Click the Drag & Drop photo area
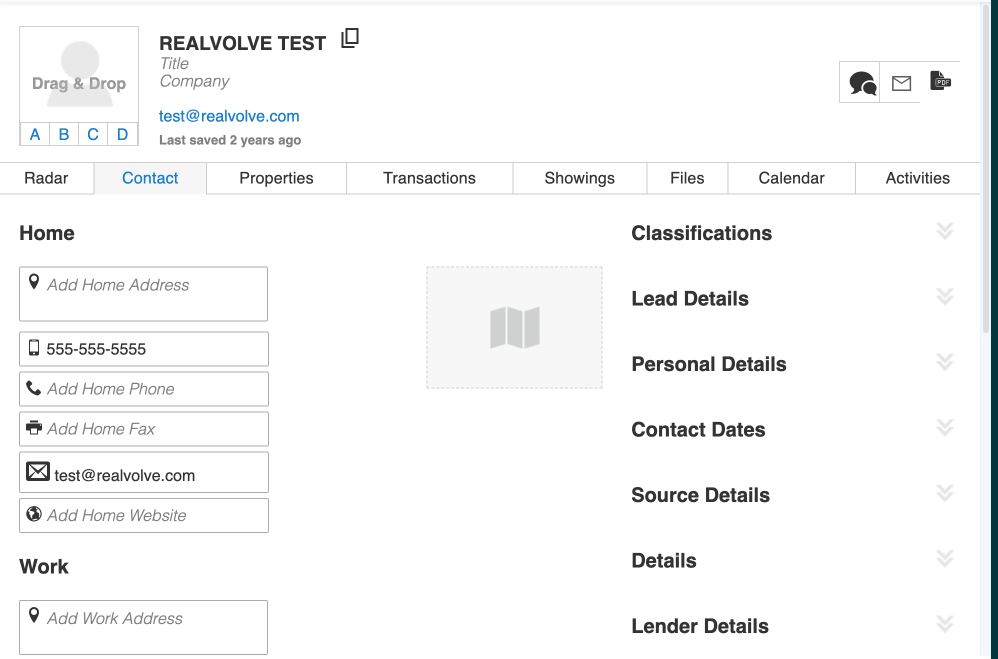Screen dimensions: 998x659 coord(79,76)
